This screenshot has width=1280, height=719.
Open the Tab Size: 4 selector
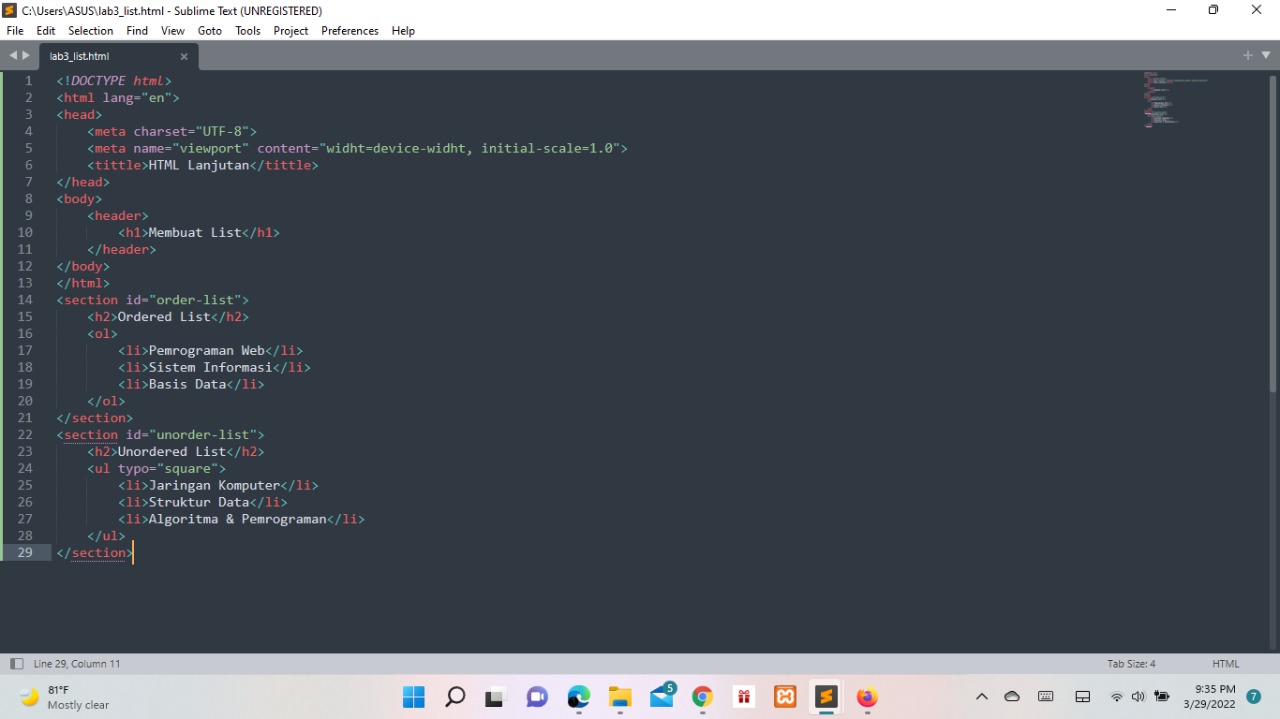point(1131,664)
